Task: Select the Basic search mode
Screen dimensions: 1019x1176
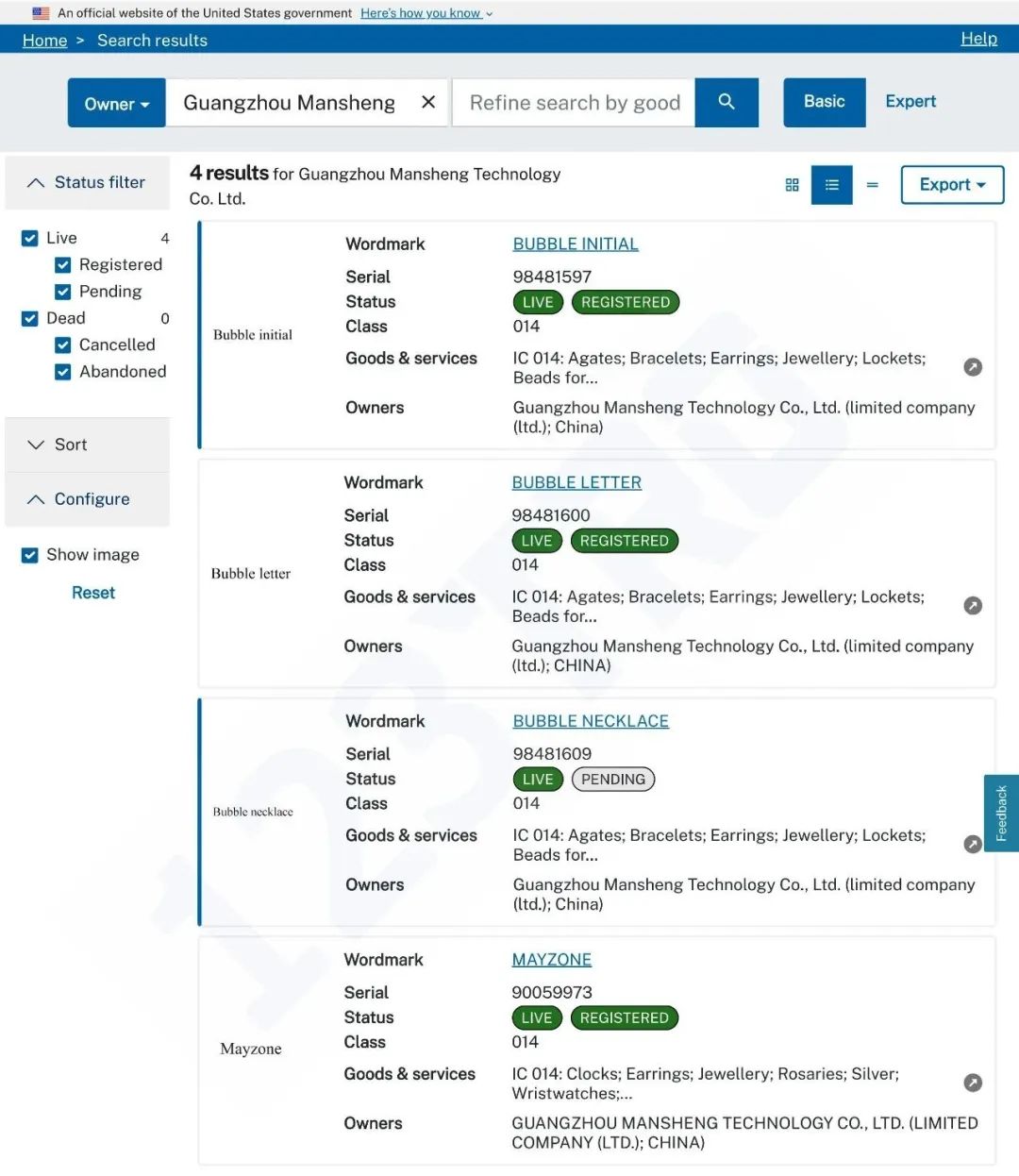Action: [x=825, y=102]
